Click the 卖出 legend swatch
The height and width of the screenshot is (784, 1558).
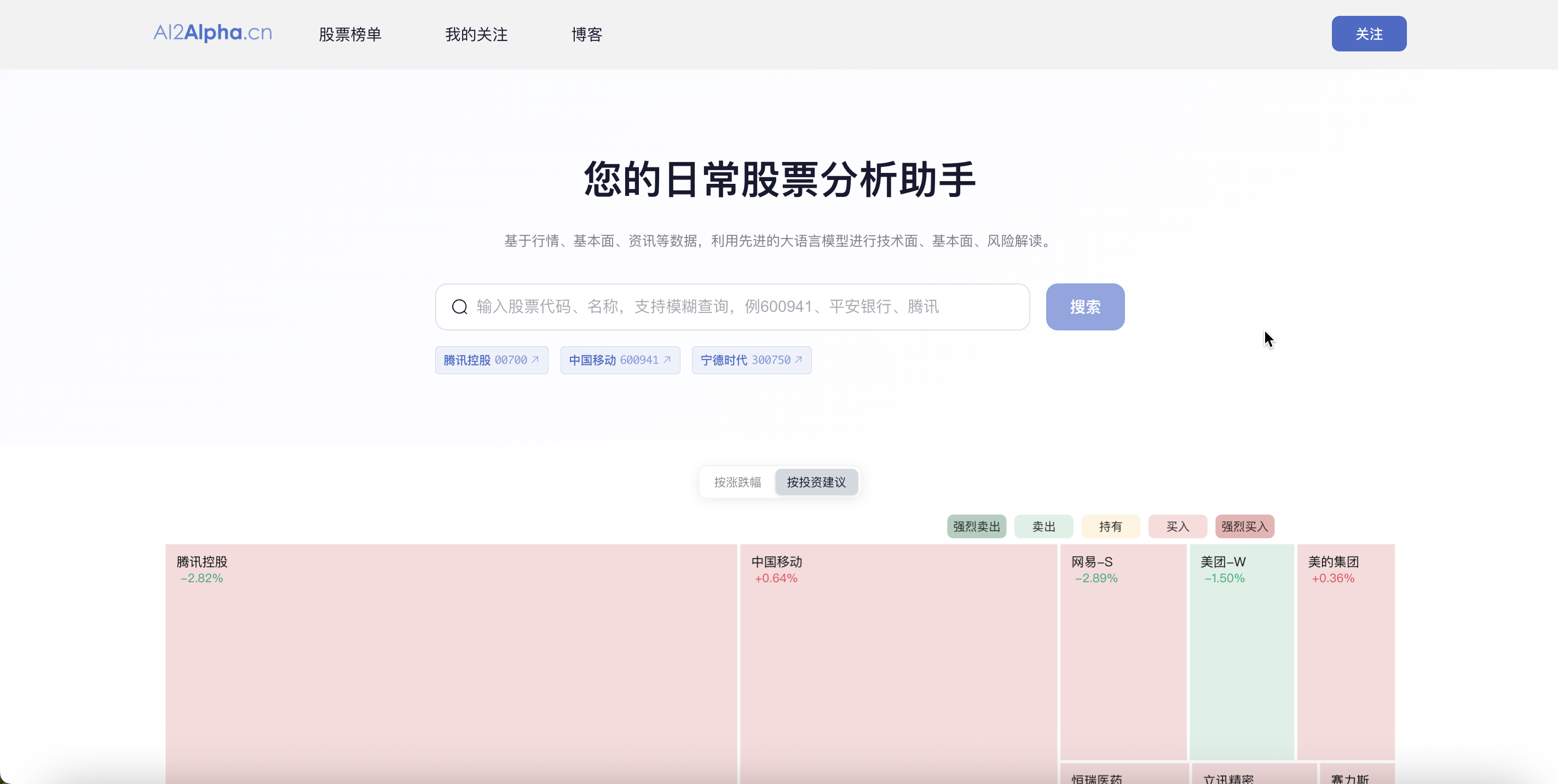point(1043,526)
